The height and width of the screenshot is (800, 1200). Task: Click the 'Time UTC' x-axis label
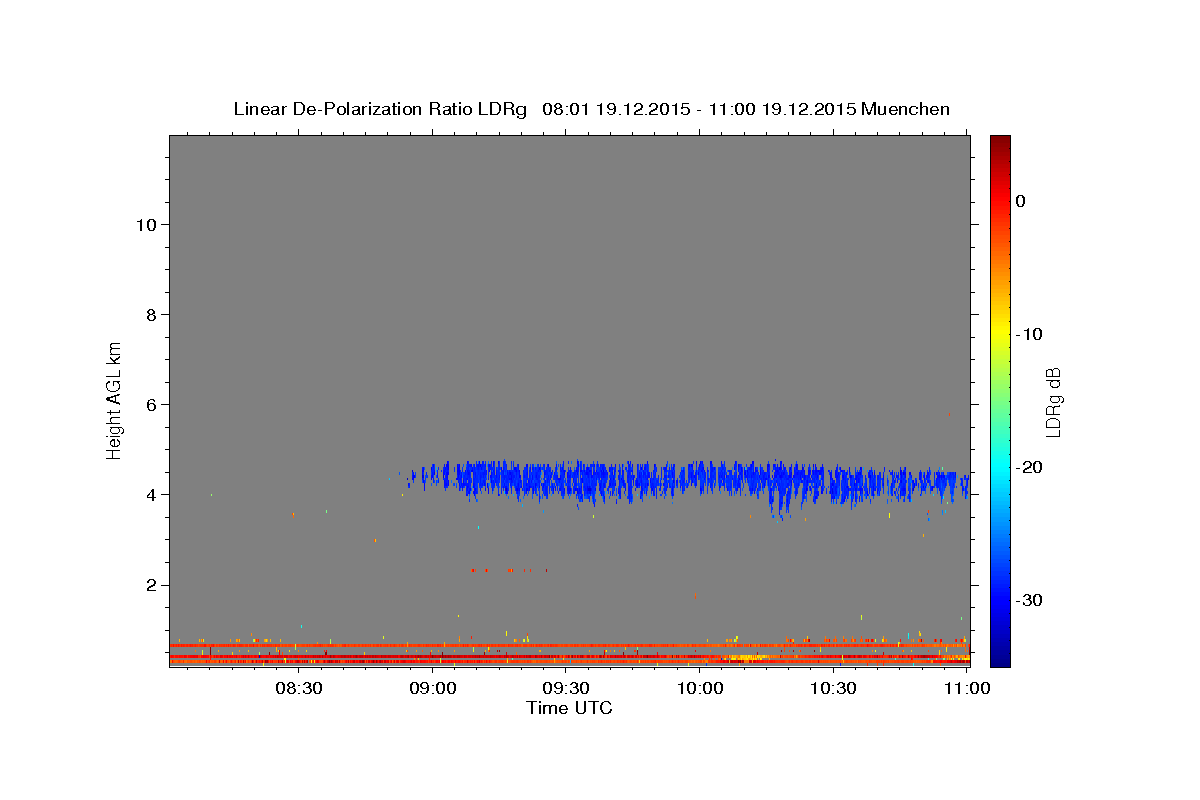(x=569, y=708)
